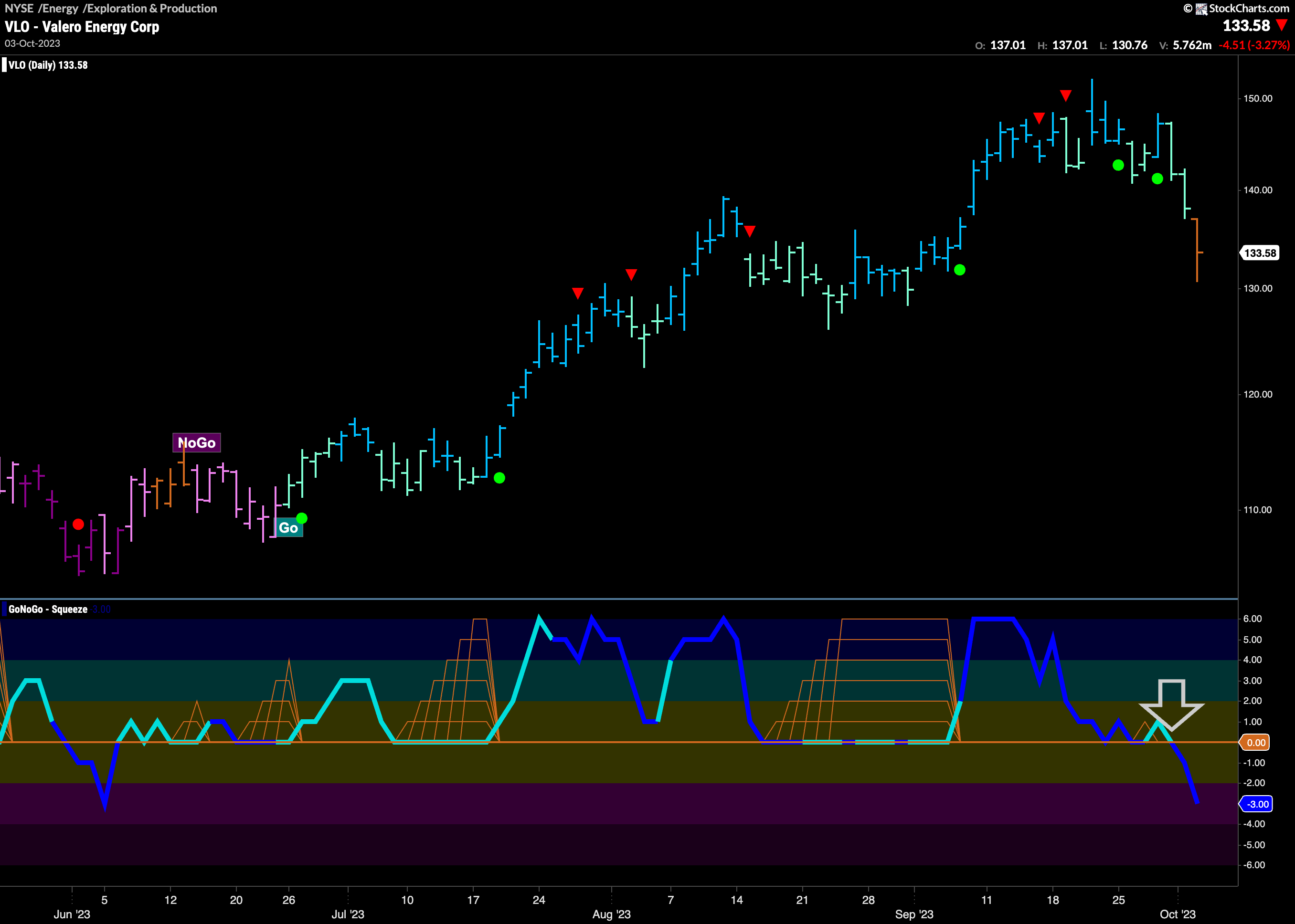
Task: Click the orange 0.00 oscillator axis tag
Action: 1255,743
